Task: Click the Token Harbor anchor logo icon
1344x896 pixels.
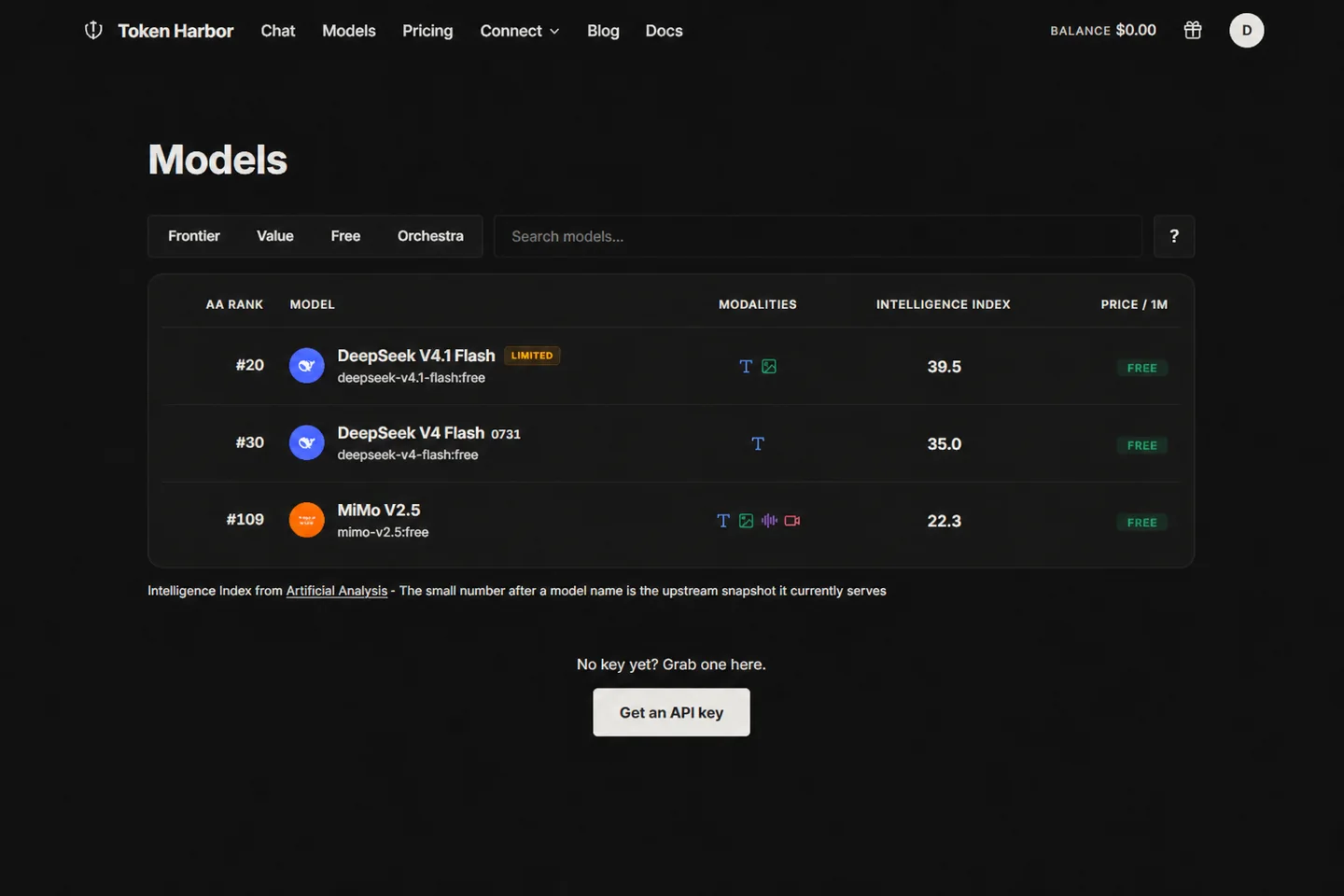Action: [x=93, y=31]
